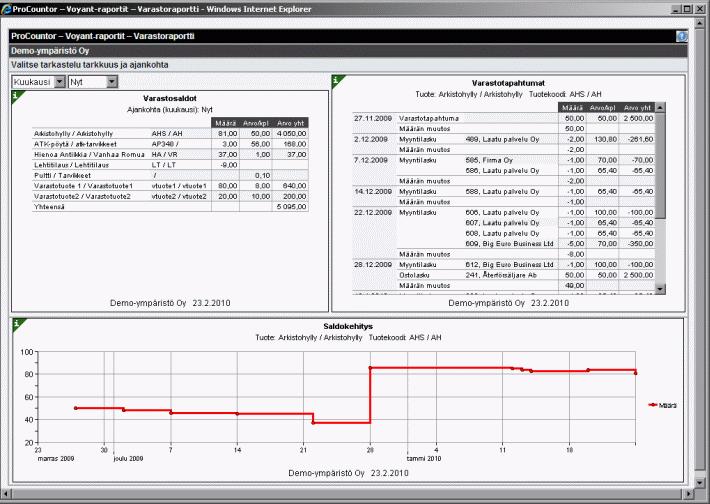Click the Arvo yht header in Varastosaldot
710x504 pixels.
pyautogui.click(x=290, y=123)
